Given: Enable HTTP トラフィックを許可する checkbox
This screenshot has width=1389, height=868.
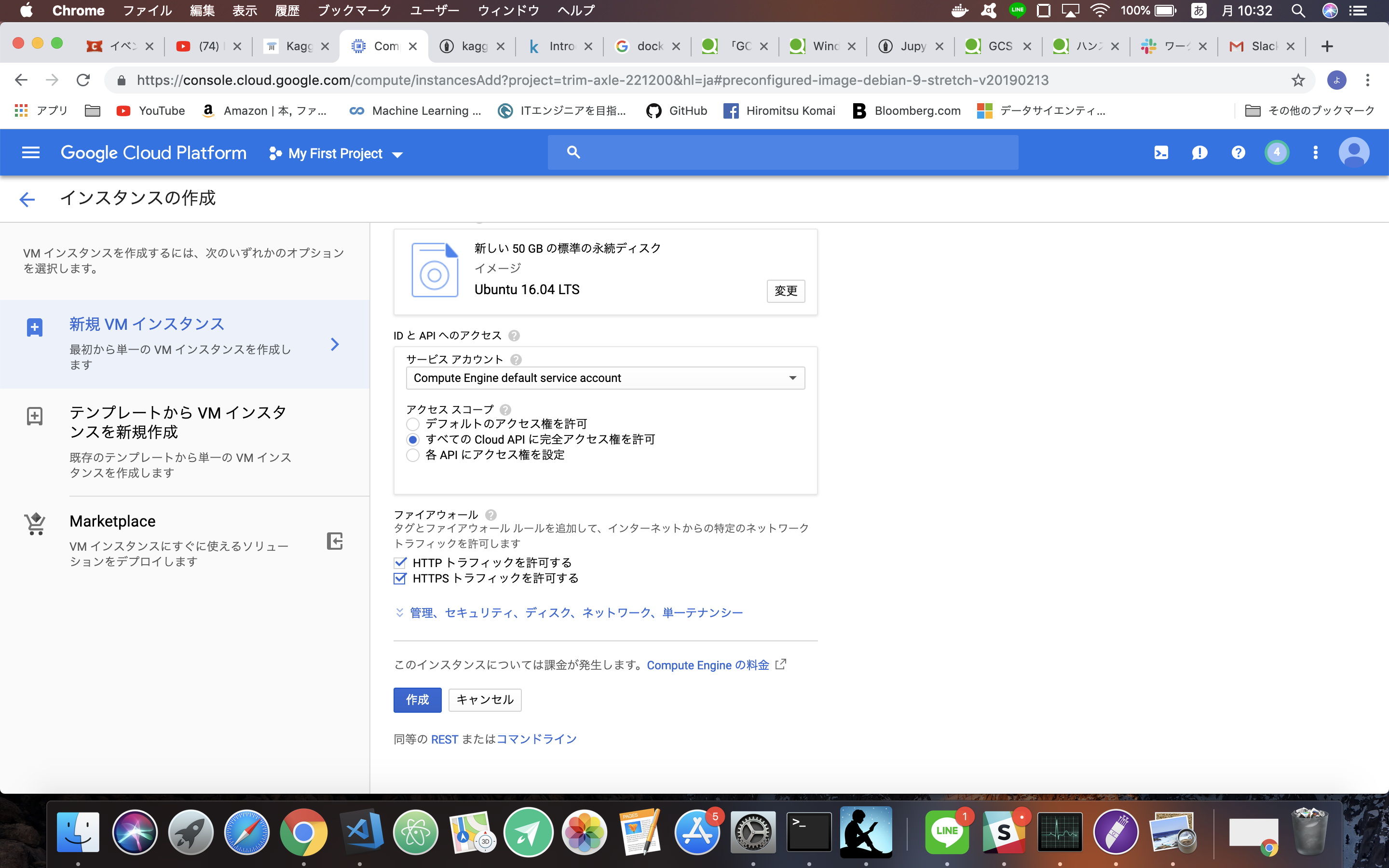Looking at the screenshot, I should (401, 562).
